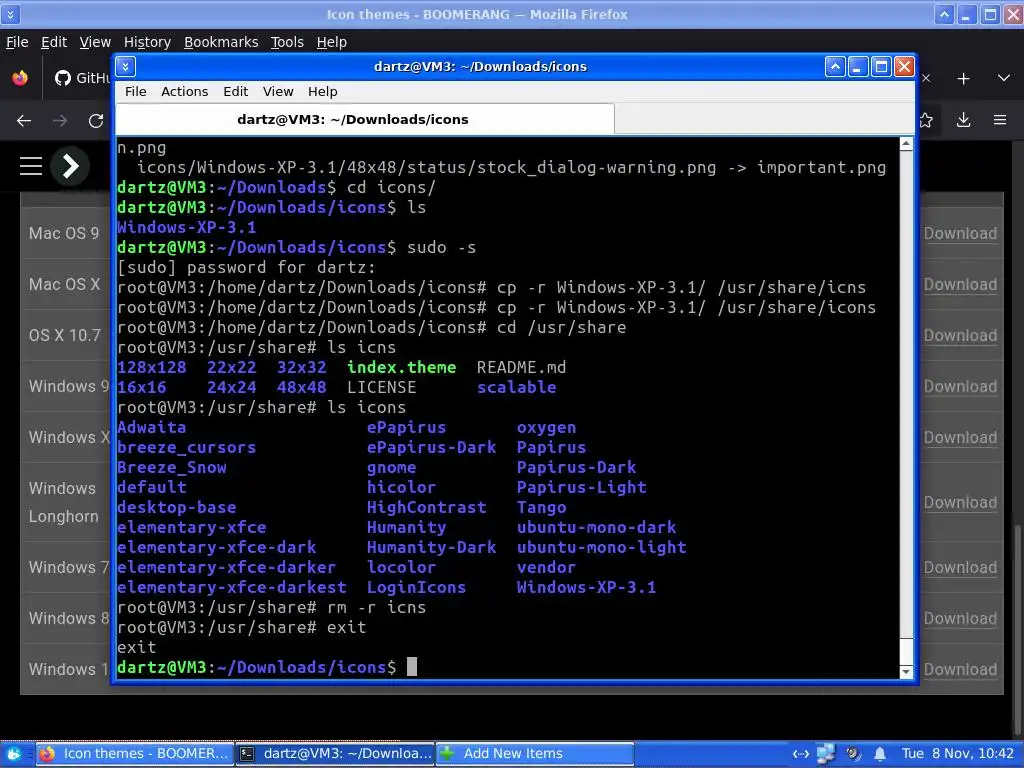Open terminal View menu

pos(278,91)
